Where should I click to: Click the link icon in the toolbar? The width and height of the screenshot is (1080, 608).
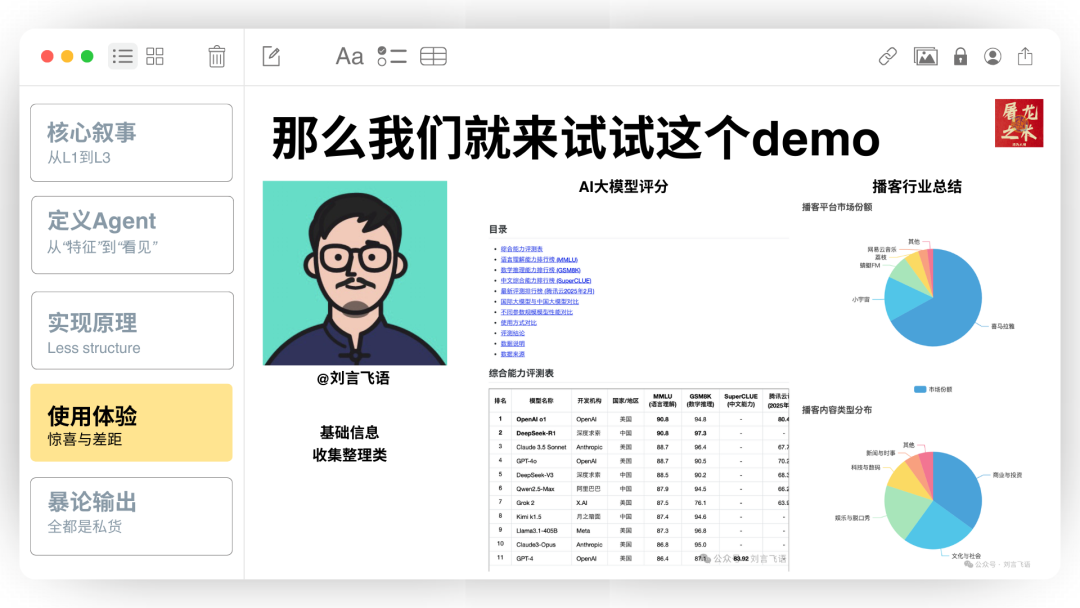click(887, 56)
